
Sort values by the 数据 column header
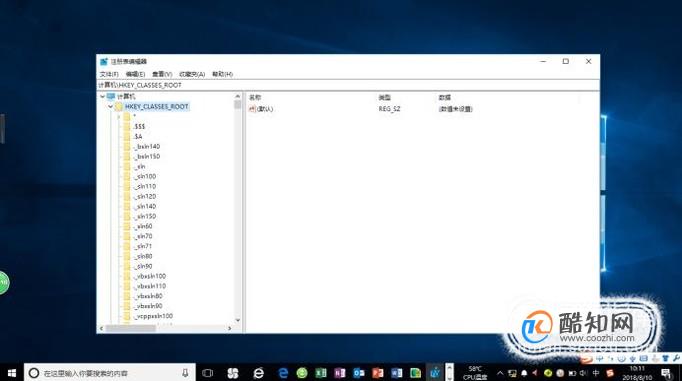click(x=445, y=98)
